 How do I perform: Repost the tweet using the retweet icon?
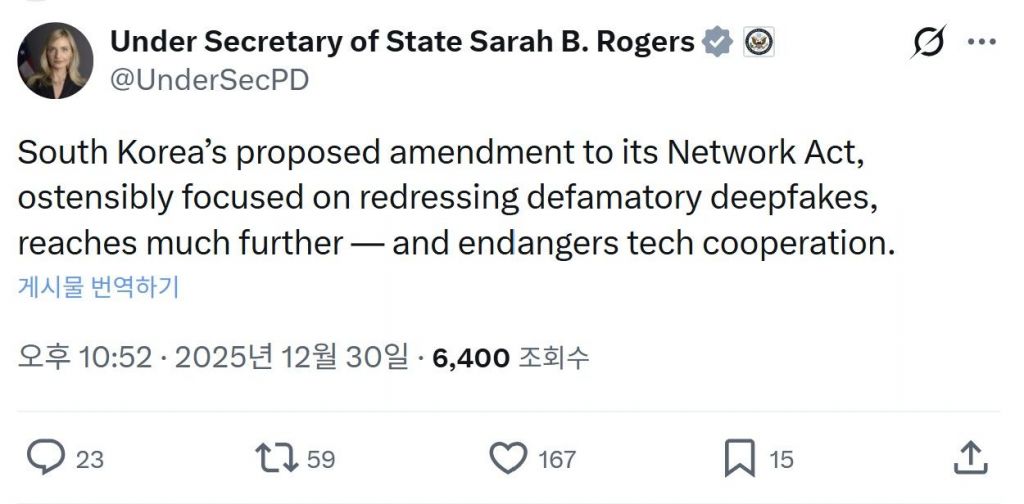coord(275,459)
